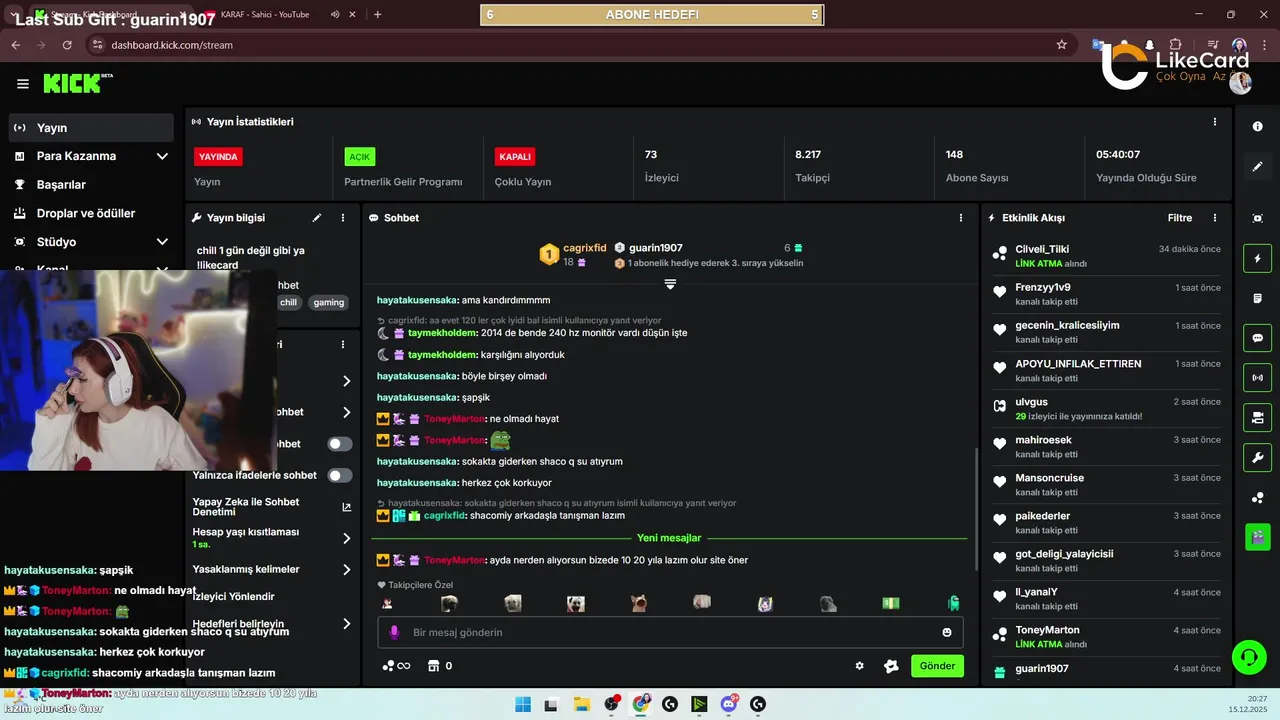The image size is (1280, 720).
Task: Select the green money emote
Action: (x=891, y=603)
